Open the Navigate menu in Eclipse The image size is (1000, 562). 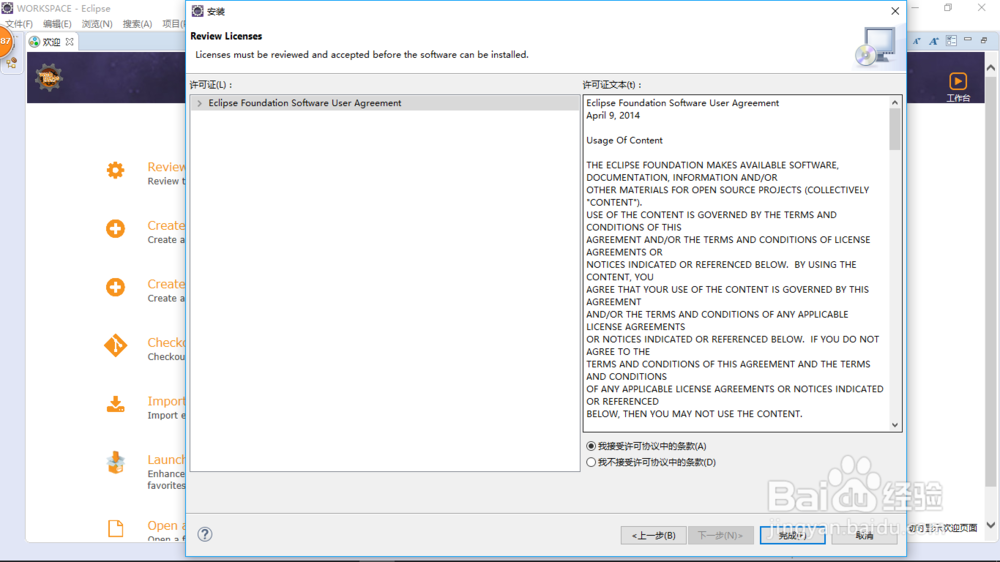(97, 24)
